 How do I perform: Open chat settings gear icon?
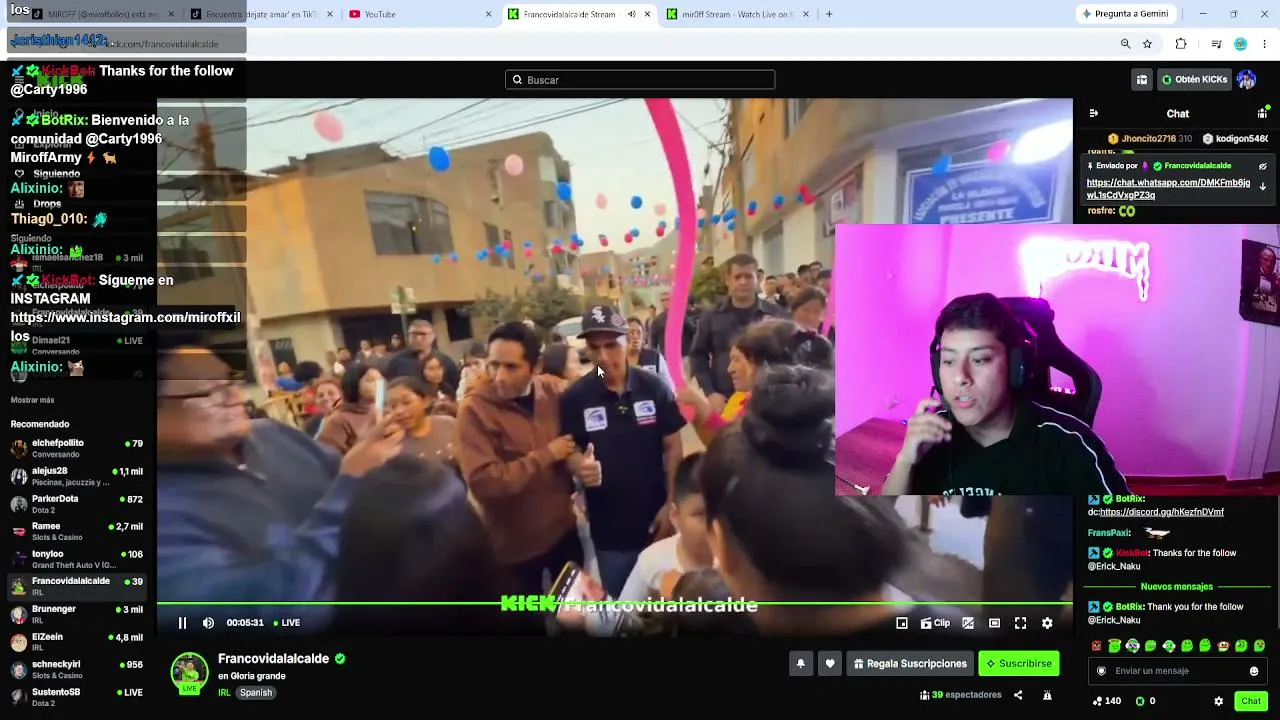coord(1218,701)
